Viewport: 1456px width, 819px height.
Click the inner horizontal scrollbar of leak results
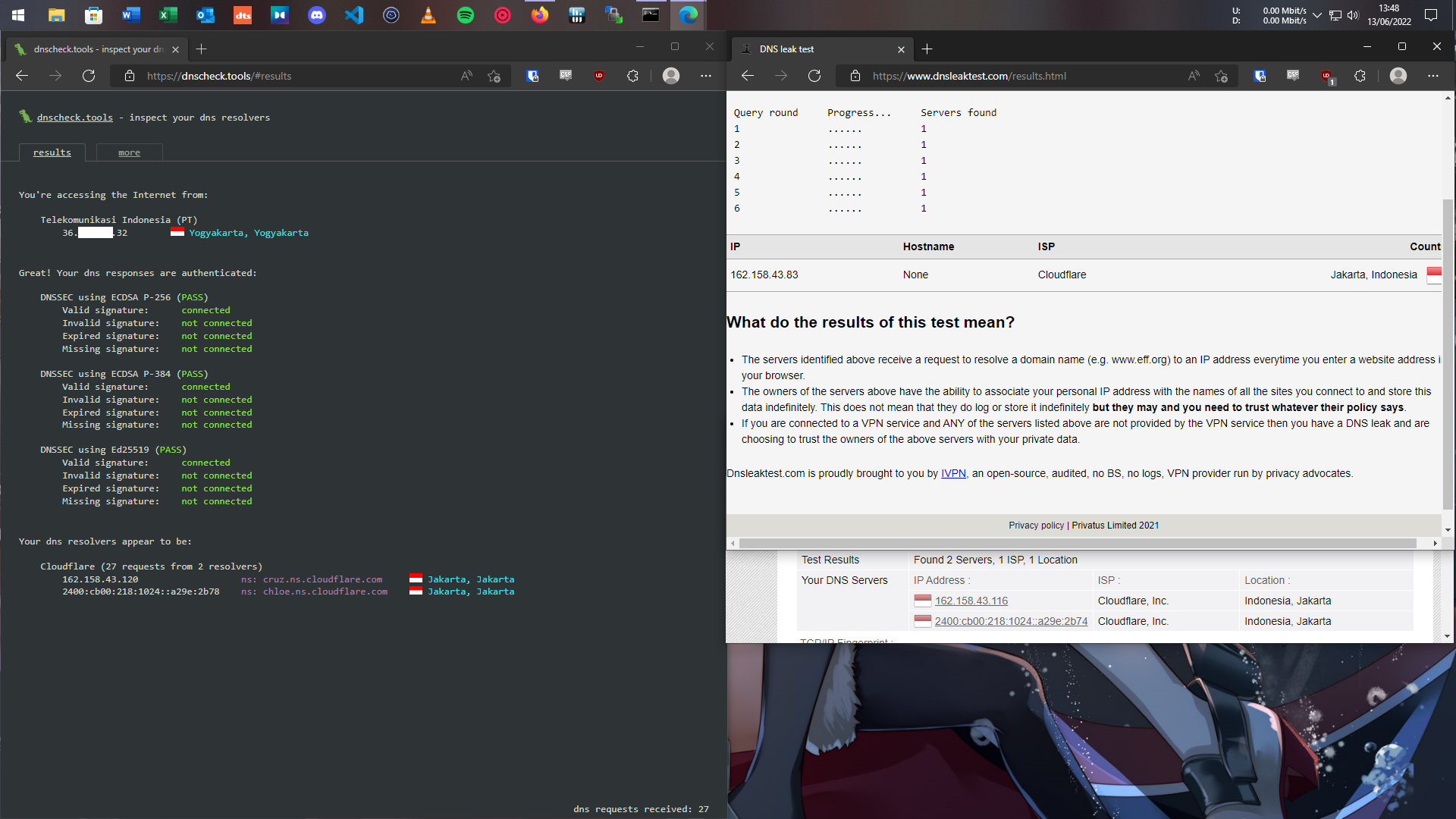coord(1078,543)
